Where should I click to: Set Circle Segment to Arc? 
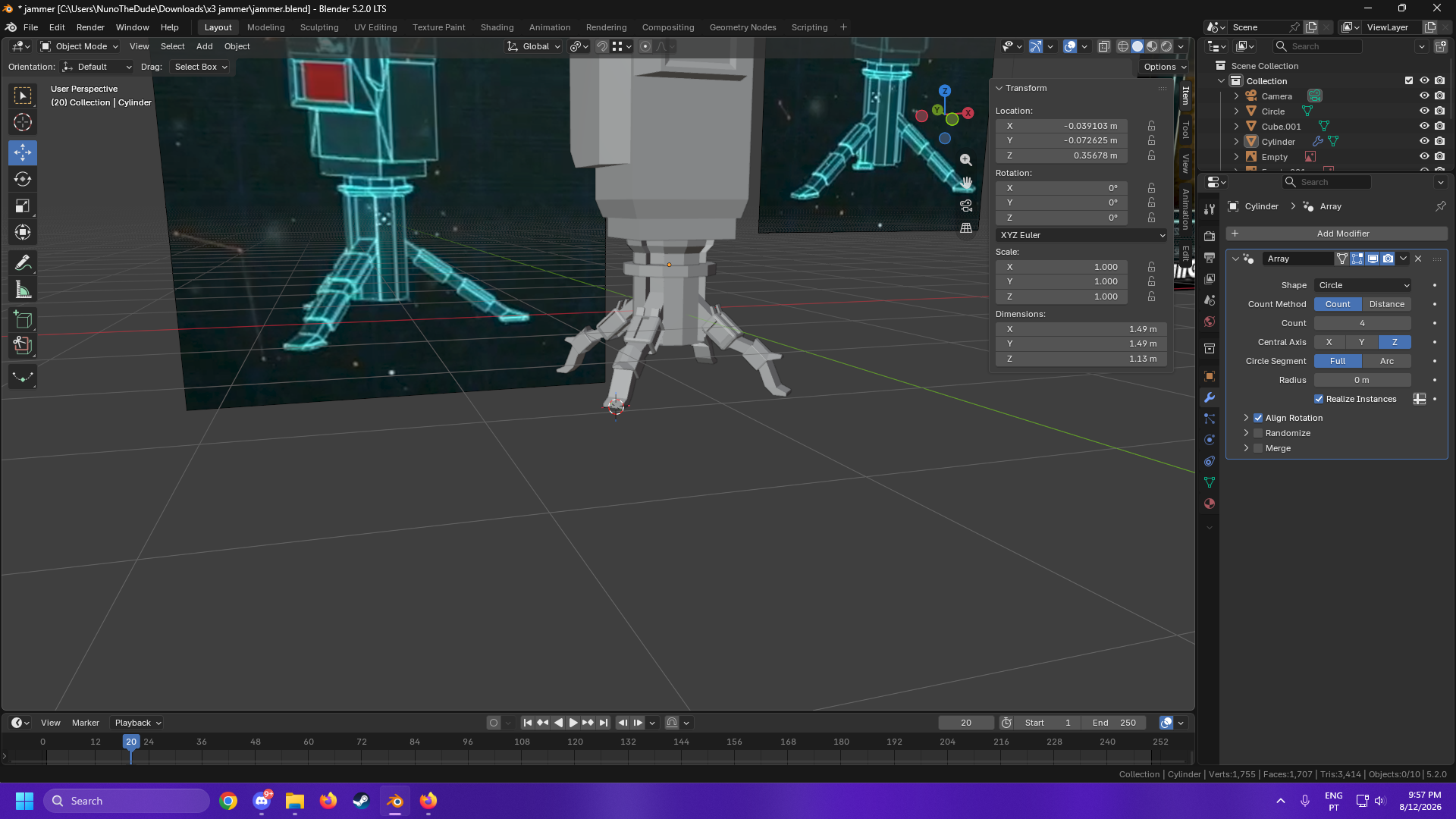click(1387, 361)
